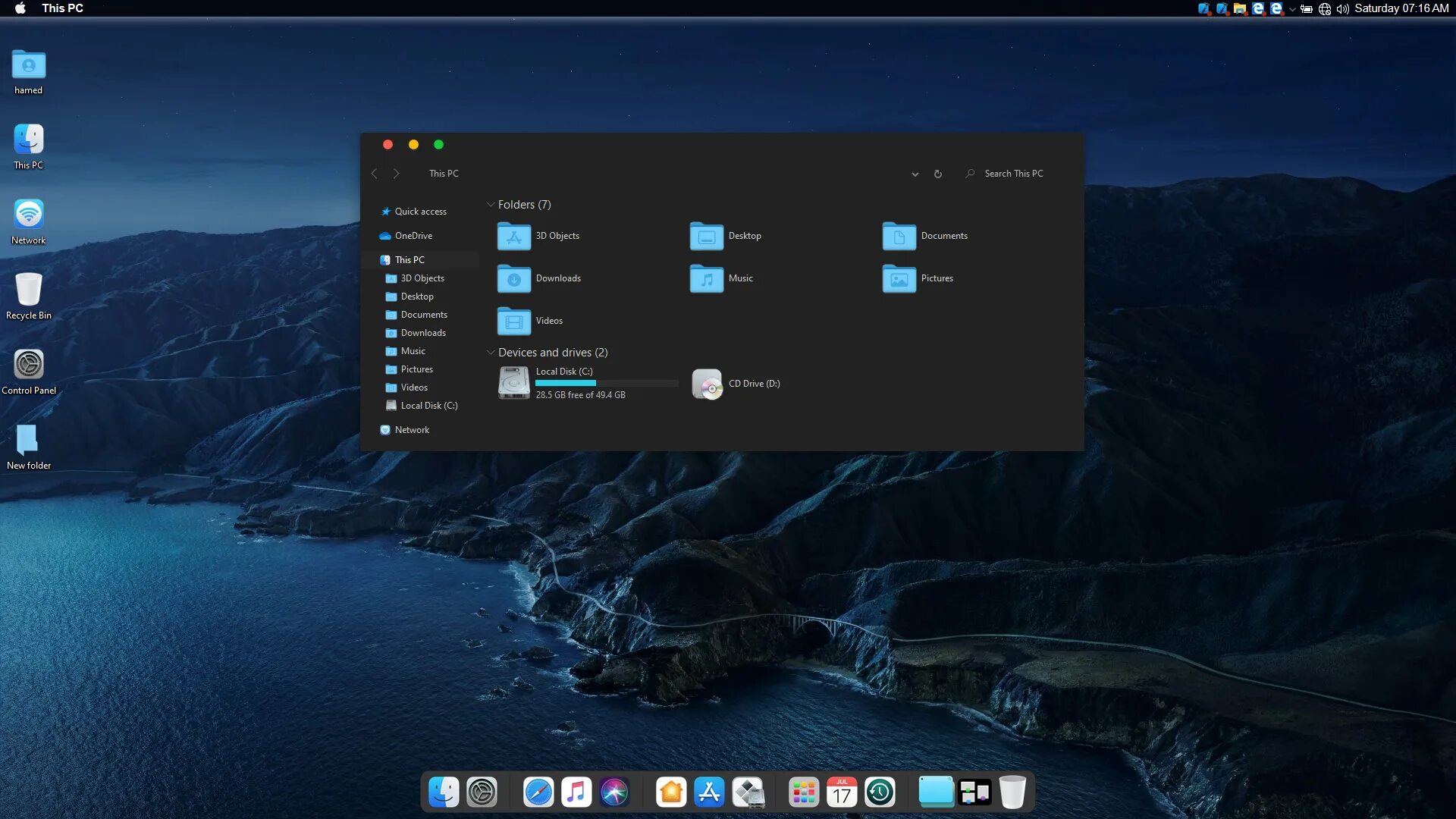1456x819 pixels.
Task: Click the back navigation arrow
Action: click(x=375, y=174)
